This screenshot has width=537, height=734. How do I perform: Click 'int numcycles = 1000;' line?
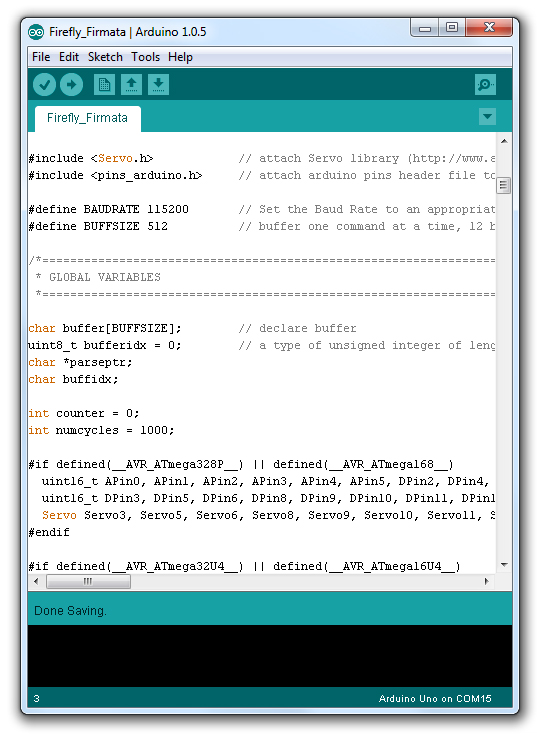(x=101, y=431)
